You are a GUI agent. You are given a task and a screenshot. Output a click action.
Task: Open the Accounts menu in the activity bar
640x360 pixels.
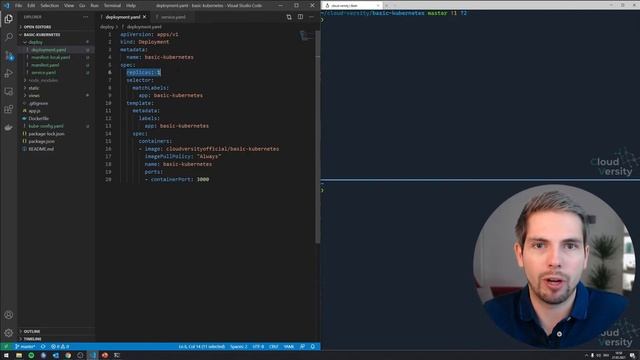(9, 315)
